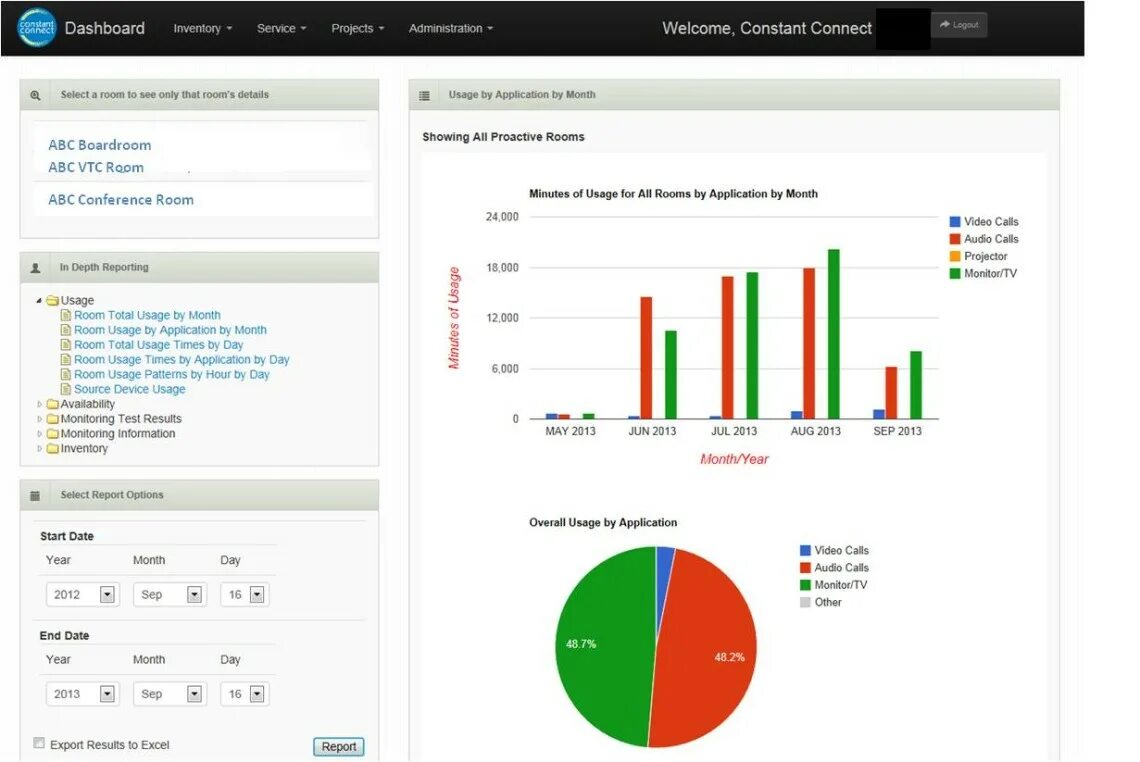Click Other gray swatch in pie legend
This screenshot has width=1140, height=762.
coord(805,603)
